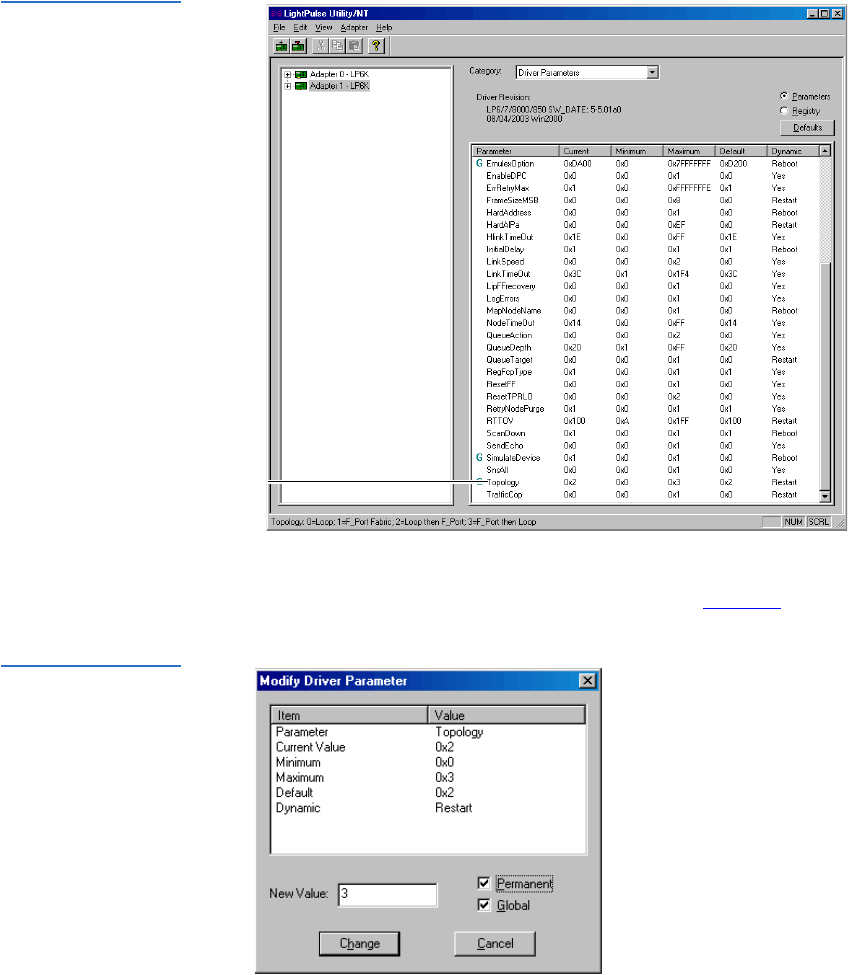This screenshot has width=848, height=975.
Task: Click the Adapter 0 board icon
Action: pyautogui.click(x=301, y=75)
